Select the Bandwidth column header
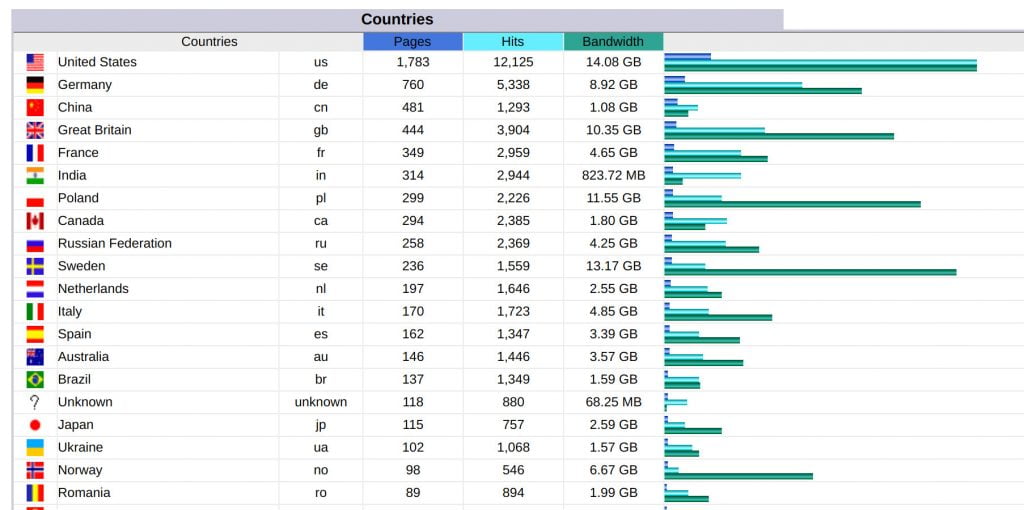This screenshot has width=1024, height=510. pos(613,42)
